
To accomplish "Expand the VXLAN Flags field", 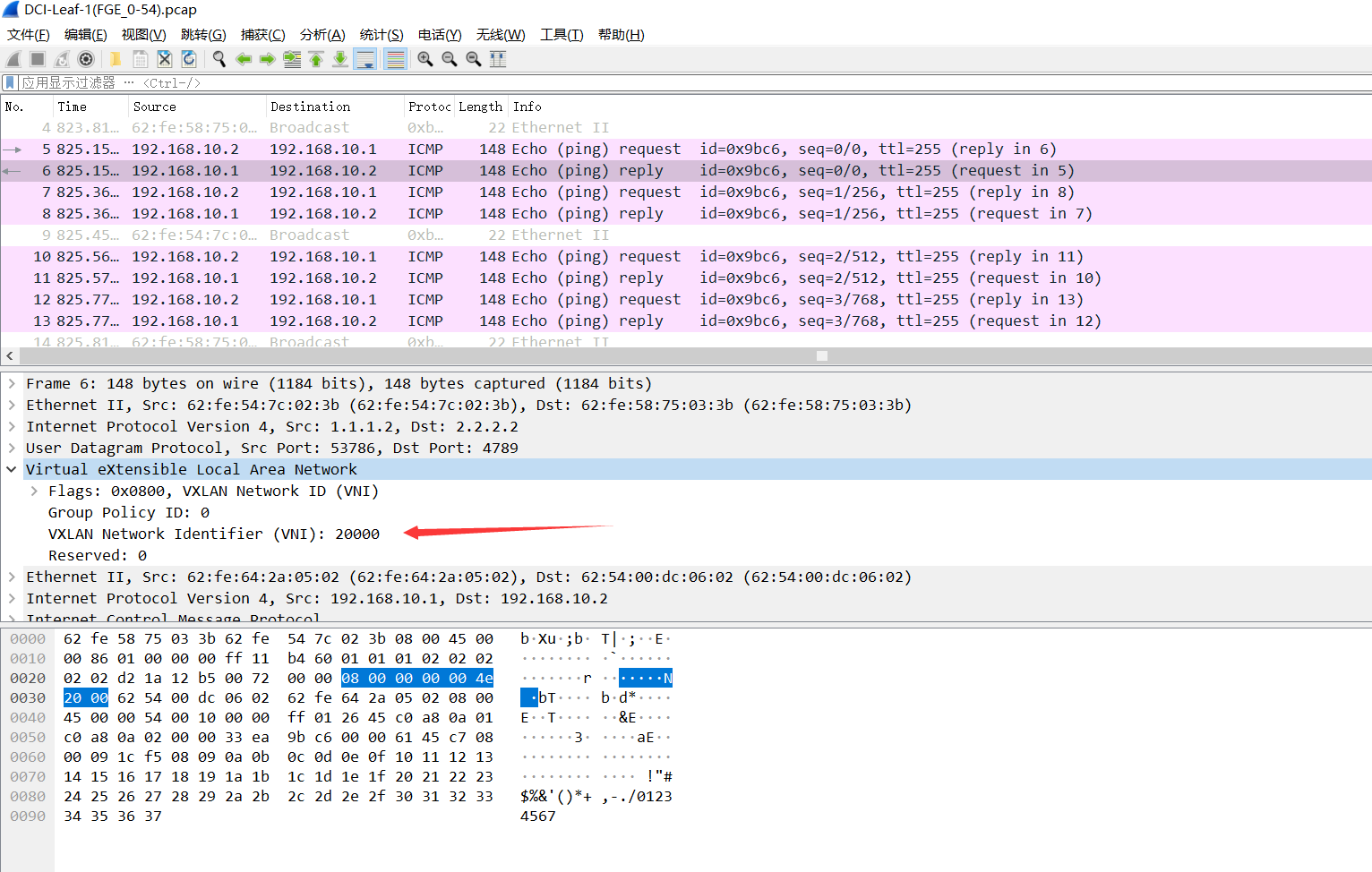I will coord(34,491).
